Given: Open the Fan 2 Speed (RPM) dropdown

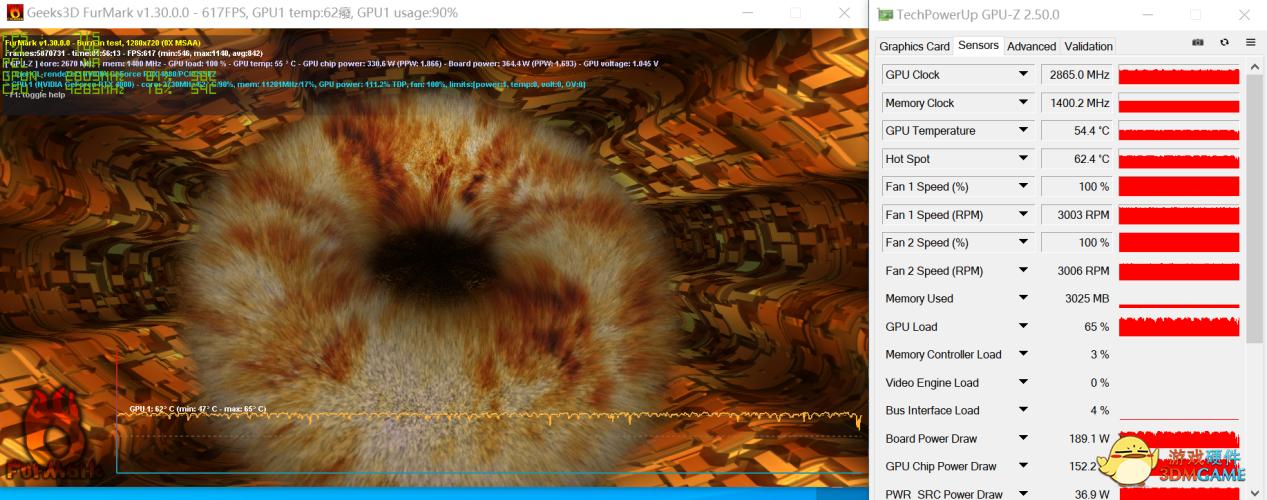Looking at the screenshot, I should click(x=1023, y=270).
